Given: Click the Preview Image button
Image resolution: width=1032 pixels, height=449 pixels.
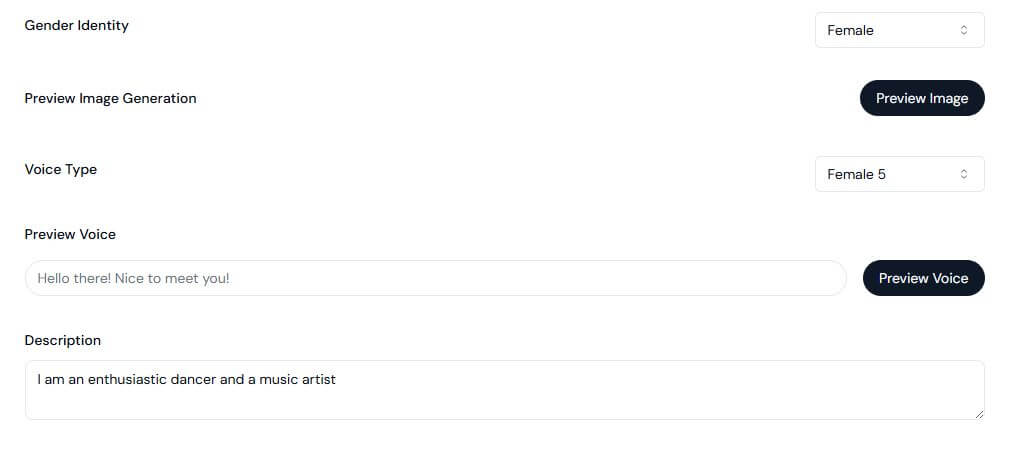Looking at the screenshot, I should tap(922, 98).
